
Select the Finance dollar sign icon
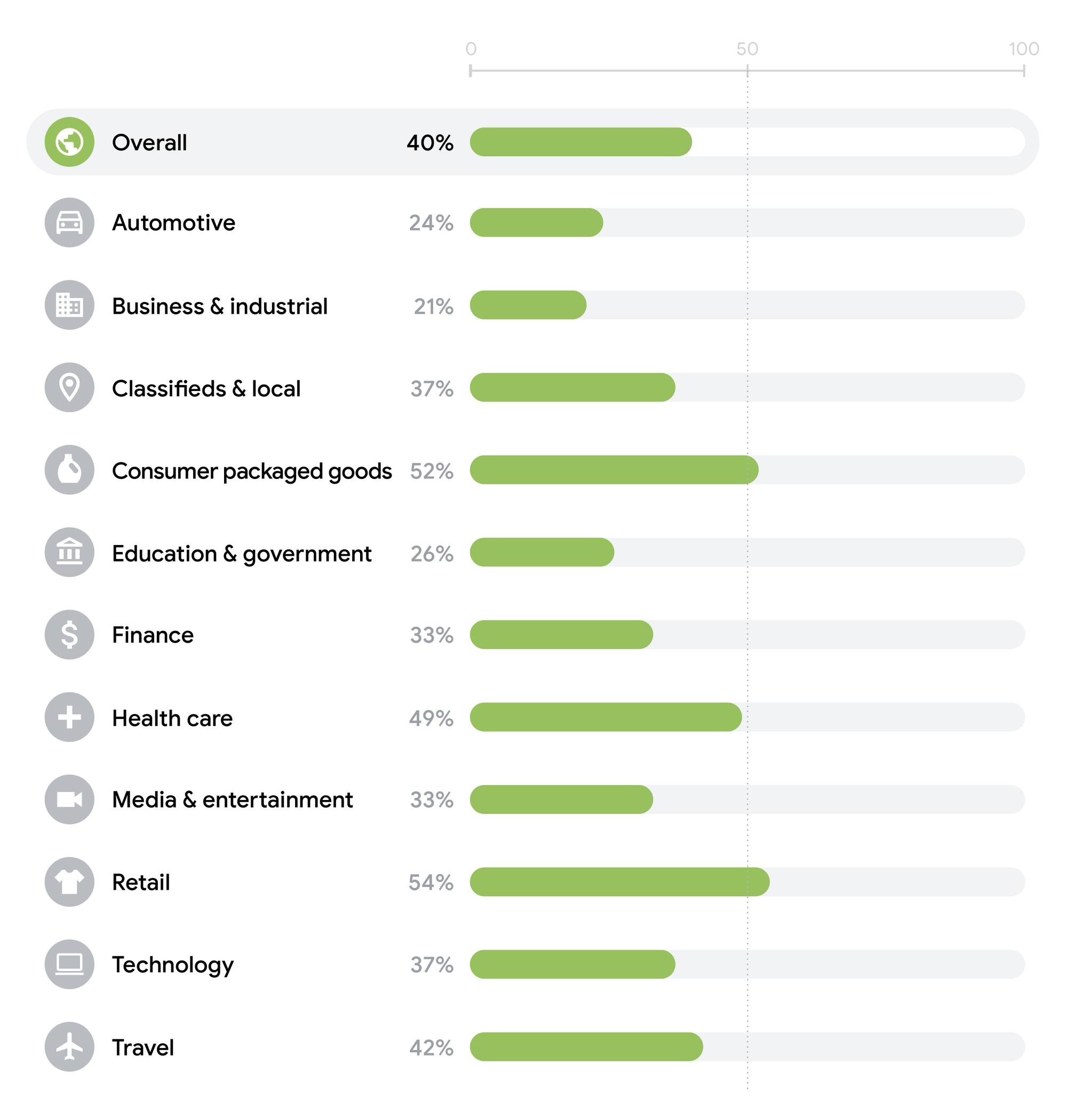coord(69,635)
